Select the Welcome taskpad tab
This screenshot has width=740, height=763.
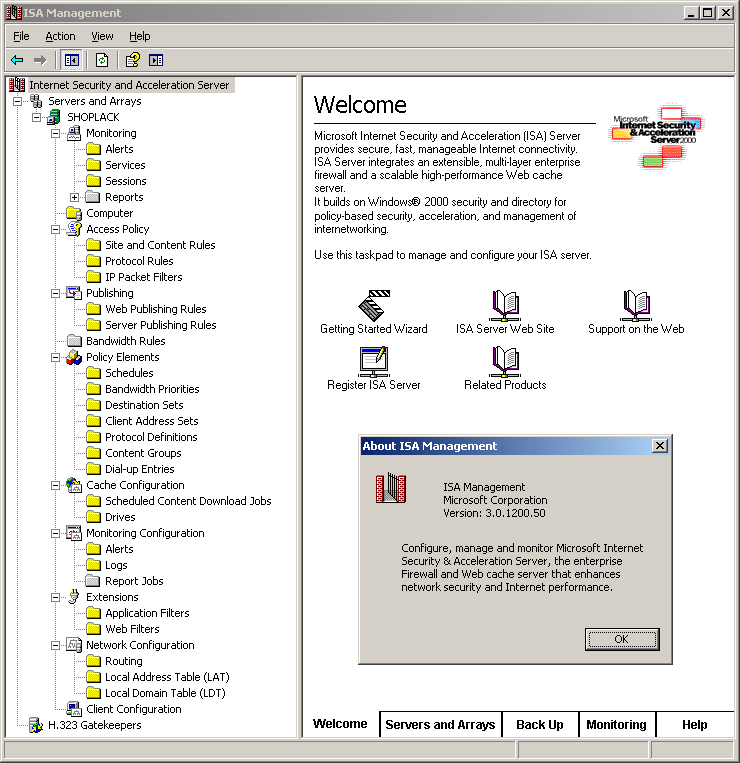340,724
